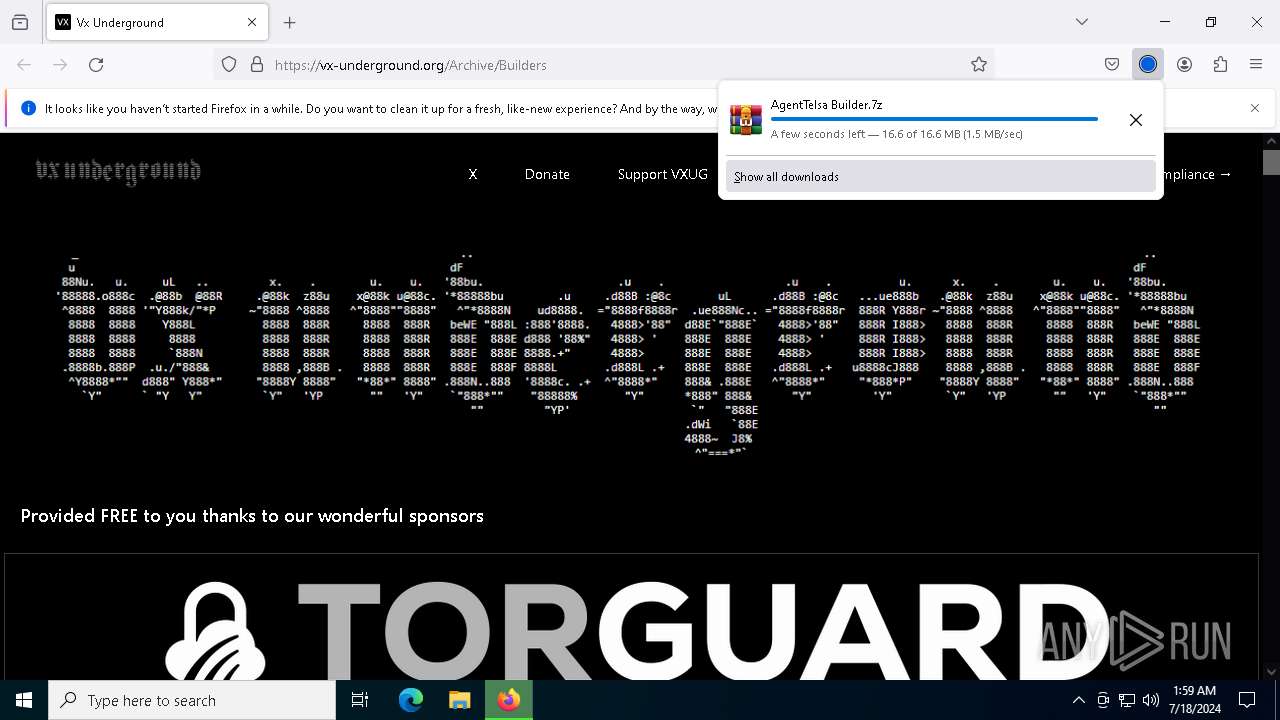Select Firefox taskbar icon
Viewport: 1280px width, 720px height.
(509, 700)
